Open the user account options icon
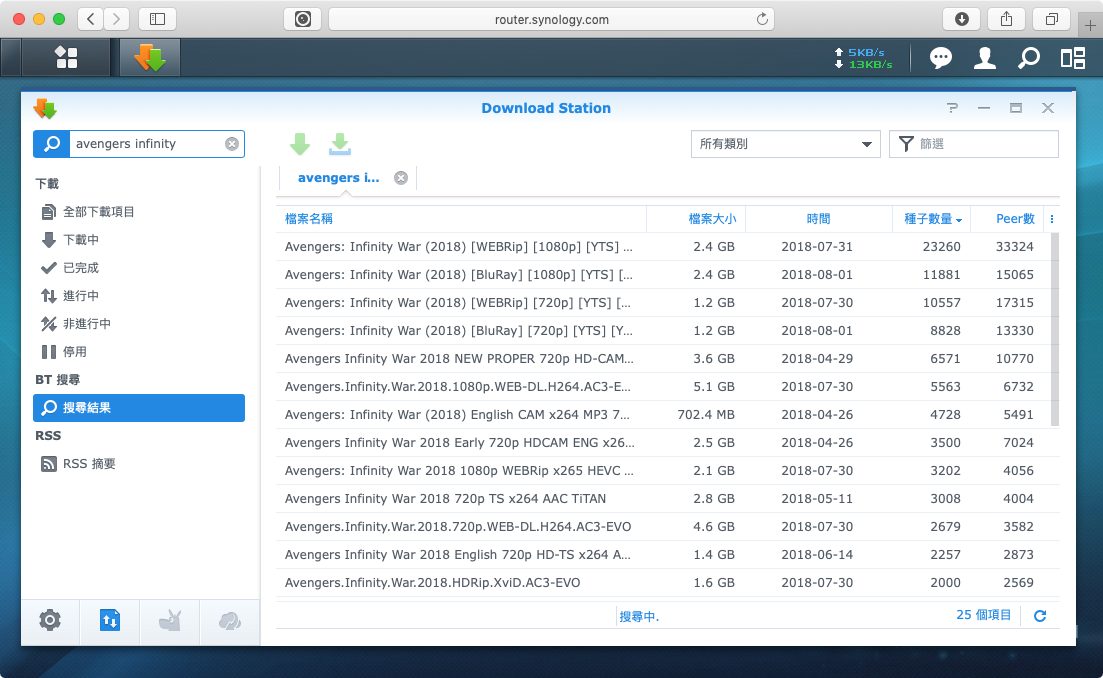The image size is (1103, 678). [985, 58]
